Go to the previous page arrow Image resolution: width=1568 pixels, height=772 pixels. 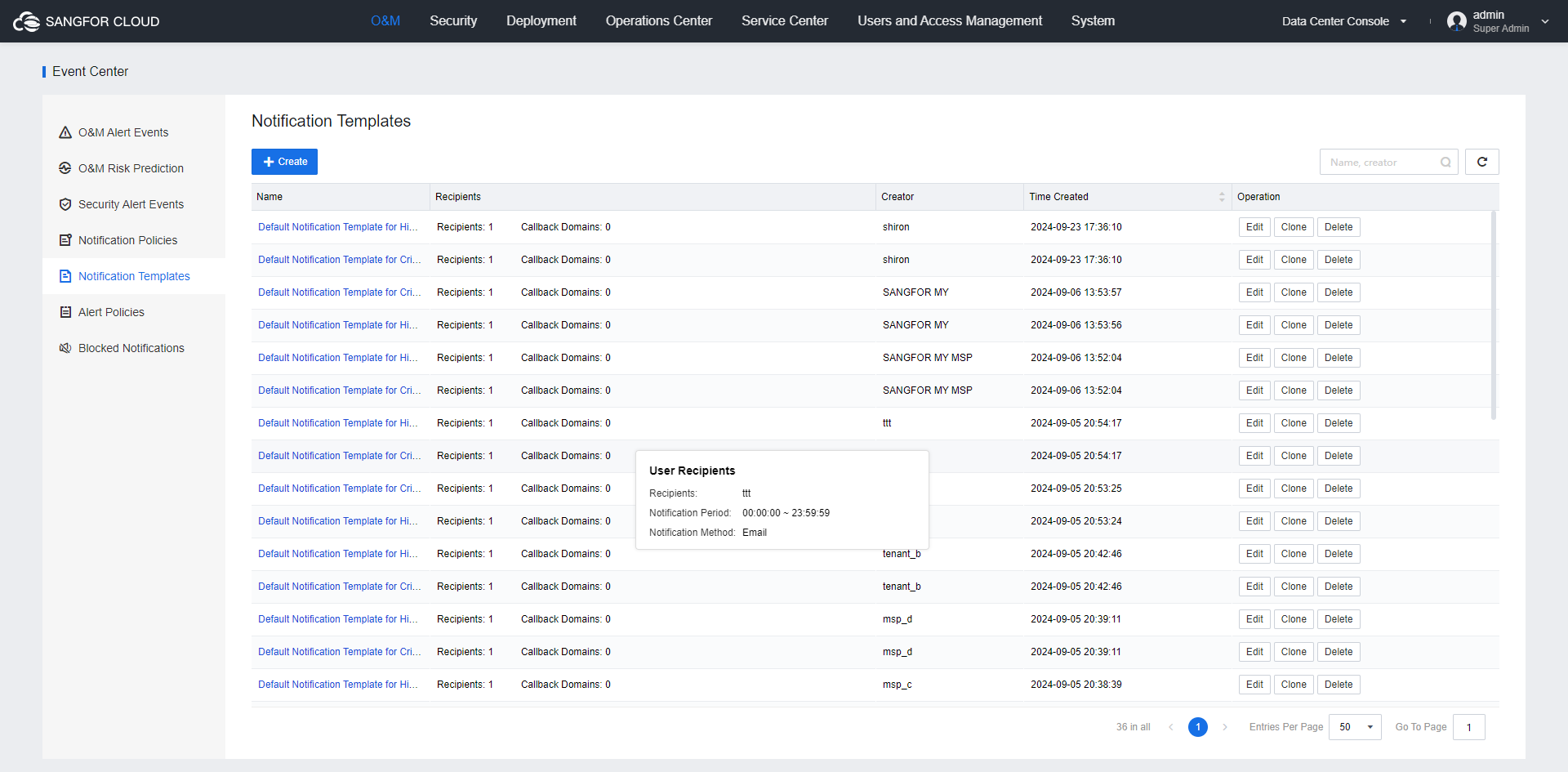click(1171, 727)
